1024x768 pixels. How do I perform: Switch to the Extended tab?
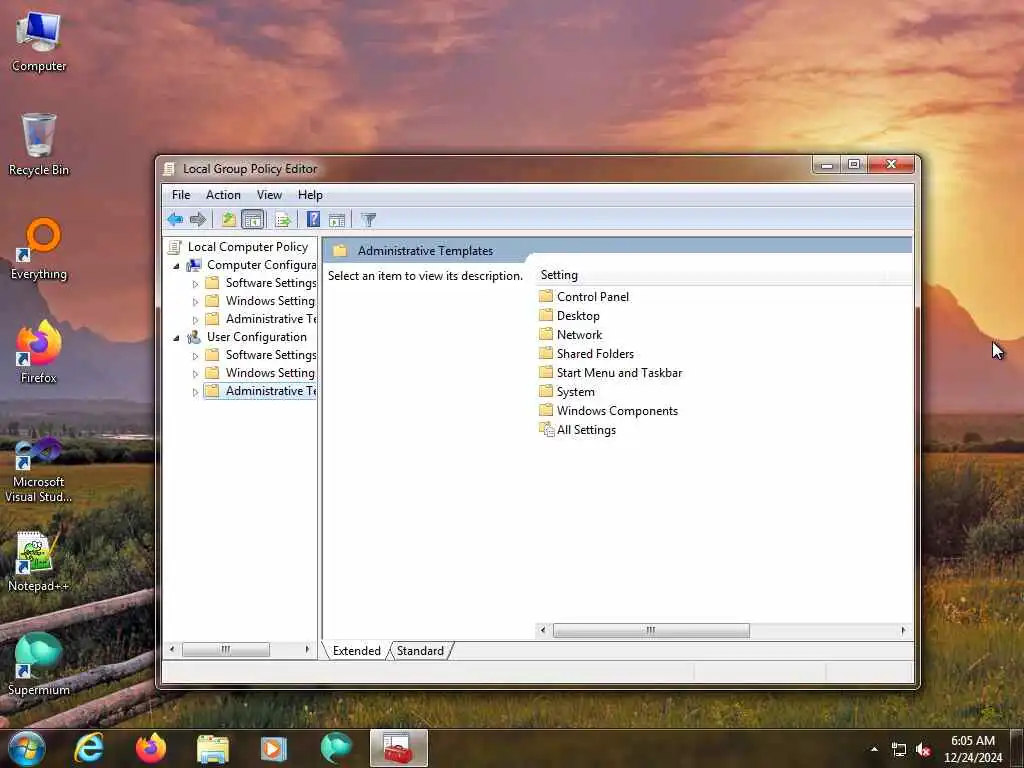[357, 650]
